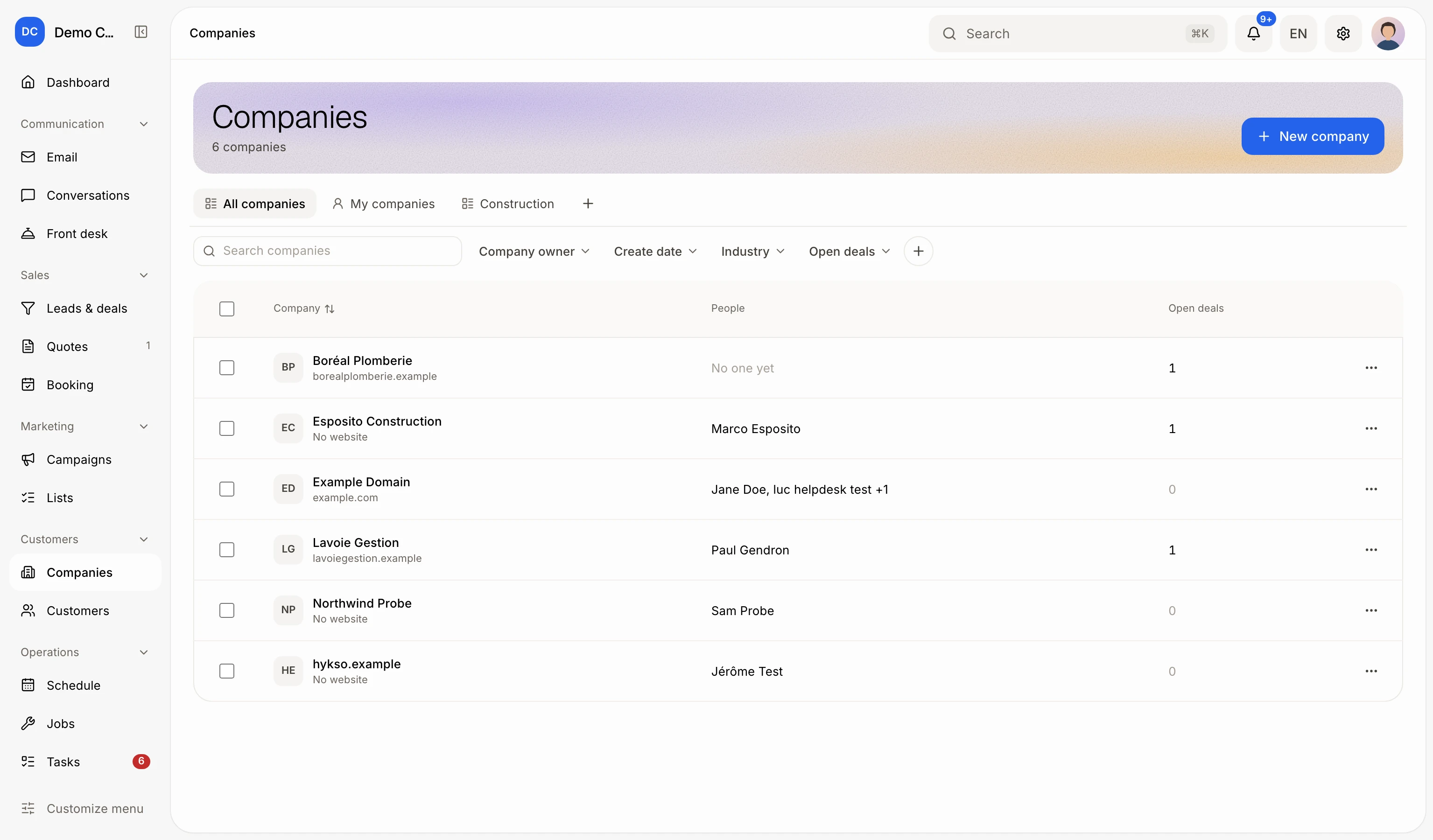
Task: Add a new view tab with plus icon
Action: [x=588, y=203]
